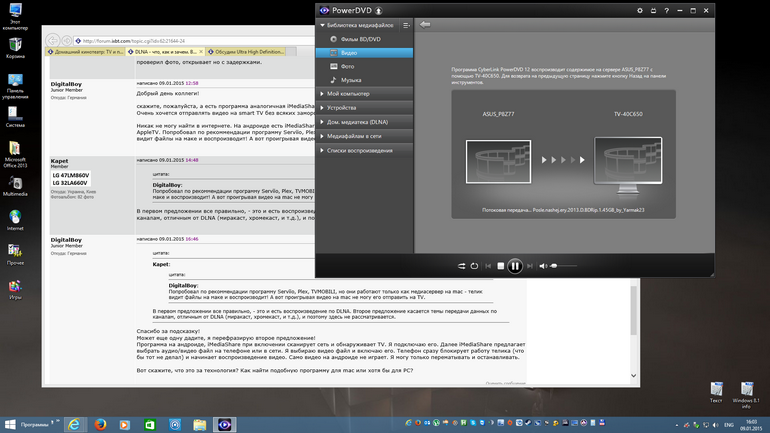Open File Explorer folder in taskbar
The height and width of the screenshot is (433, 770).
pos(199,425)
